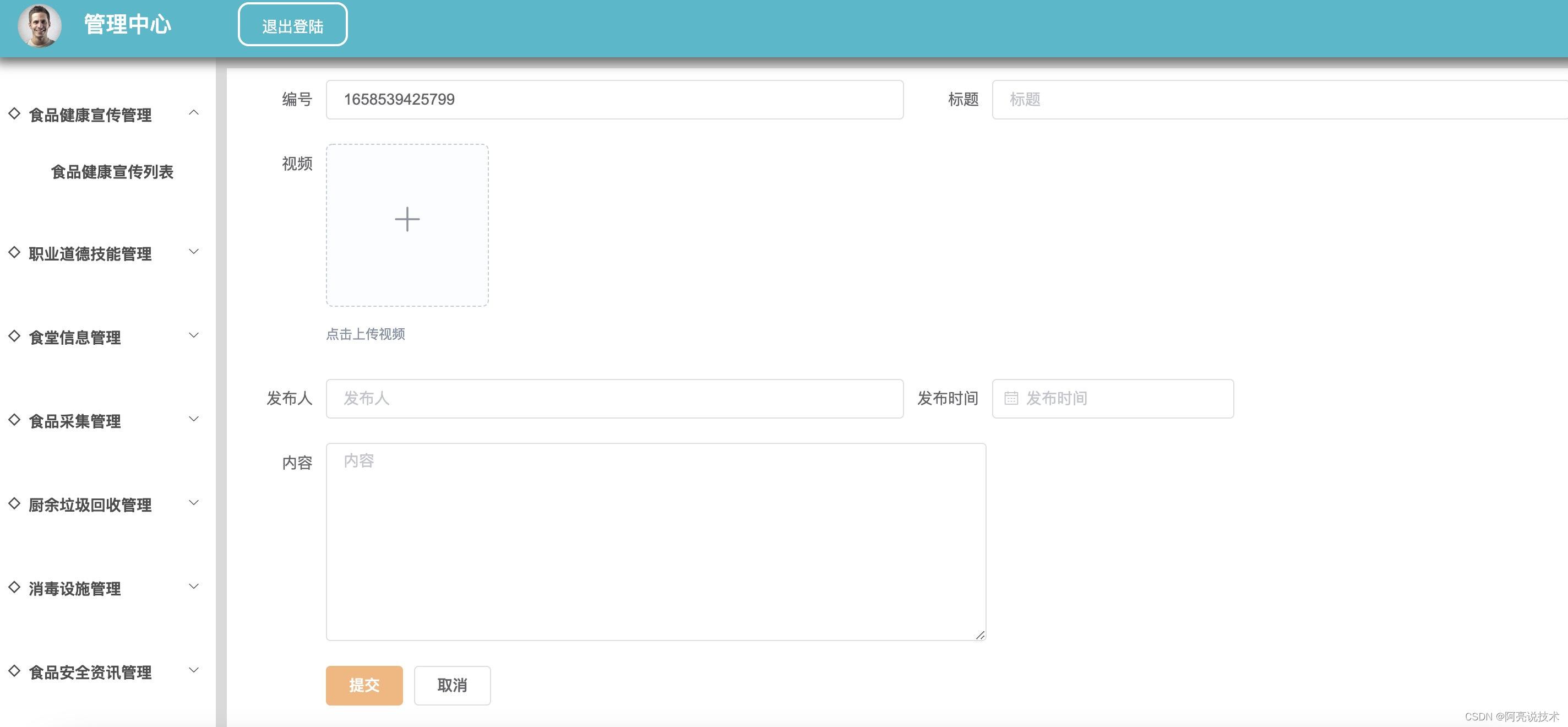Click diamond icon beside 职业道德技能管理

pyautogui.click(x=15, y=252)
